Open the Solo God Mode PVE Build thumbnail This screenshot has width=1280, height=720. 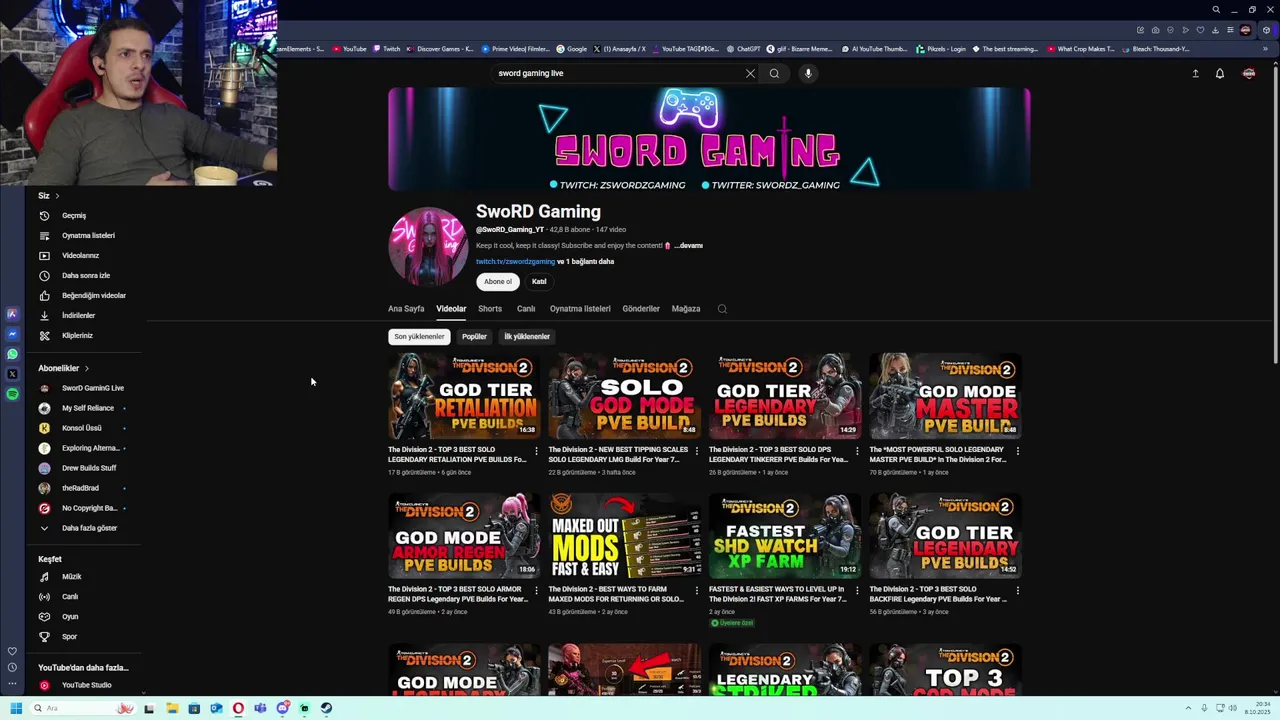[624, 396]
